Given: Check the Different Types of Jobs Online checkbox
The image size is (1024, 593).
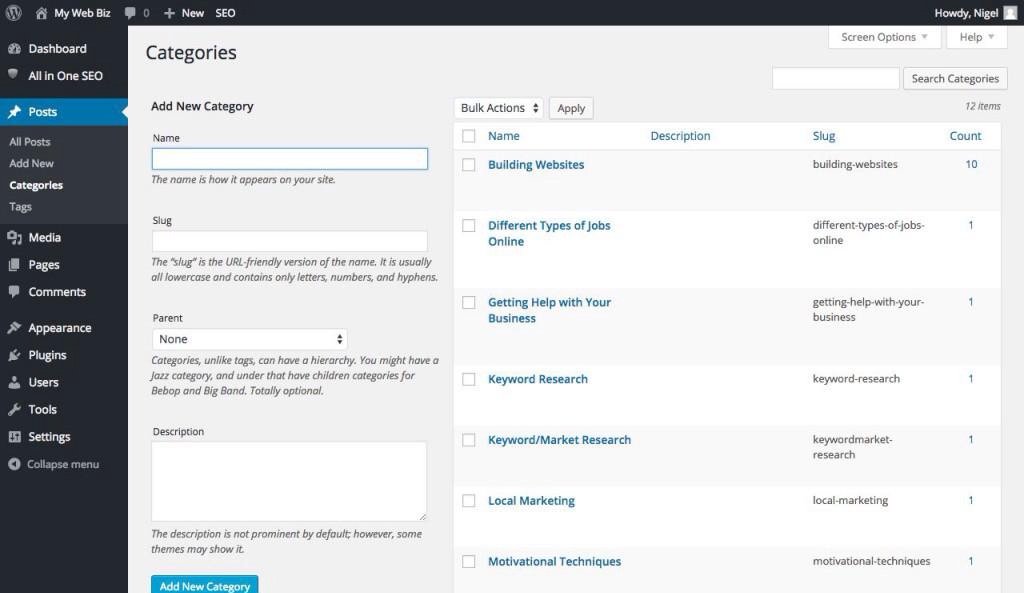Looking at the screenshot, I should [468, 225].
